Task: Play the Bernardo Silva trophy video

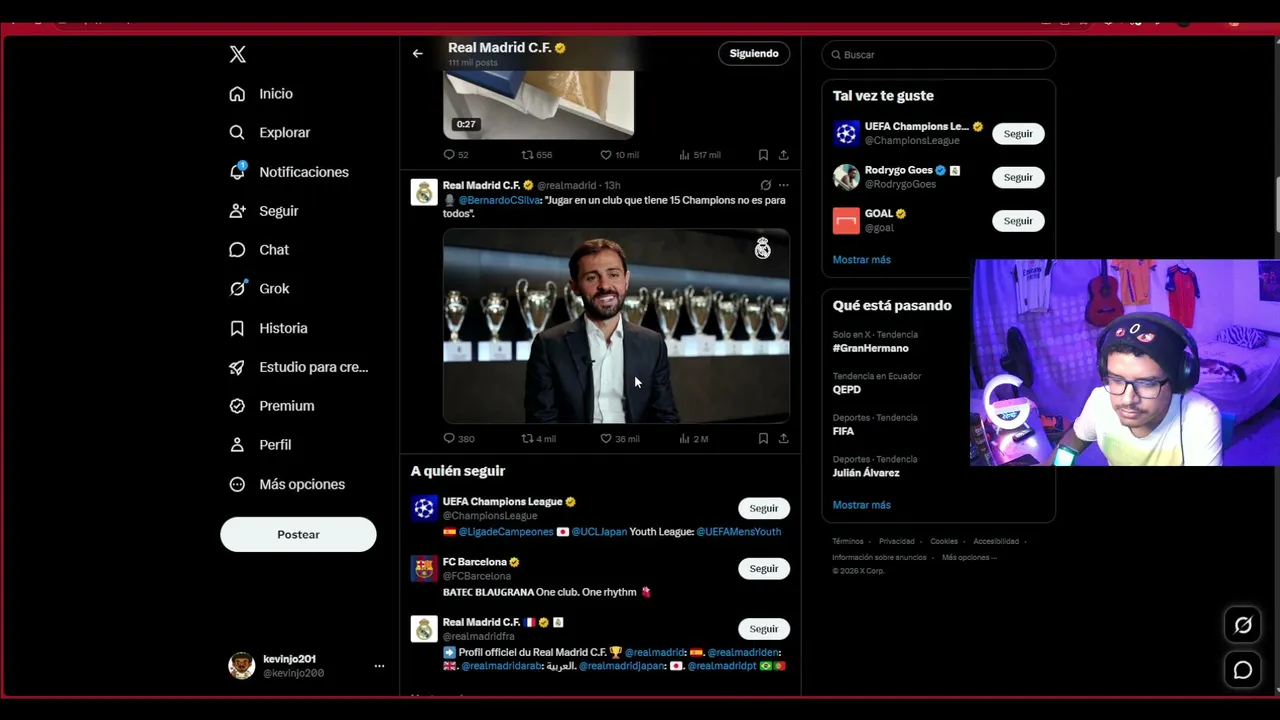Action: [x=616, y=326]
